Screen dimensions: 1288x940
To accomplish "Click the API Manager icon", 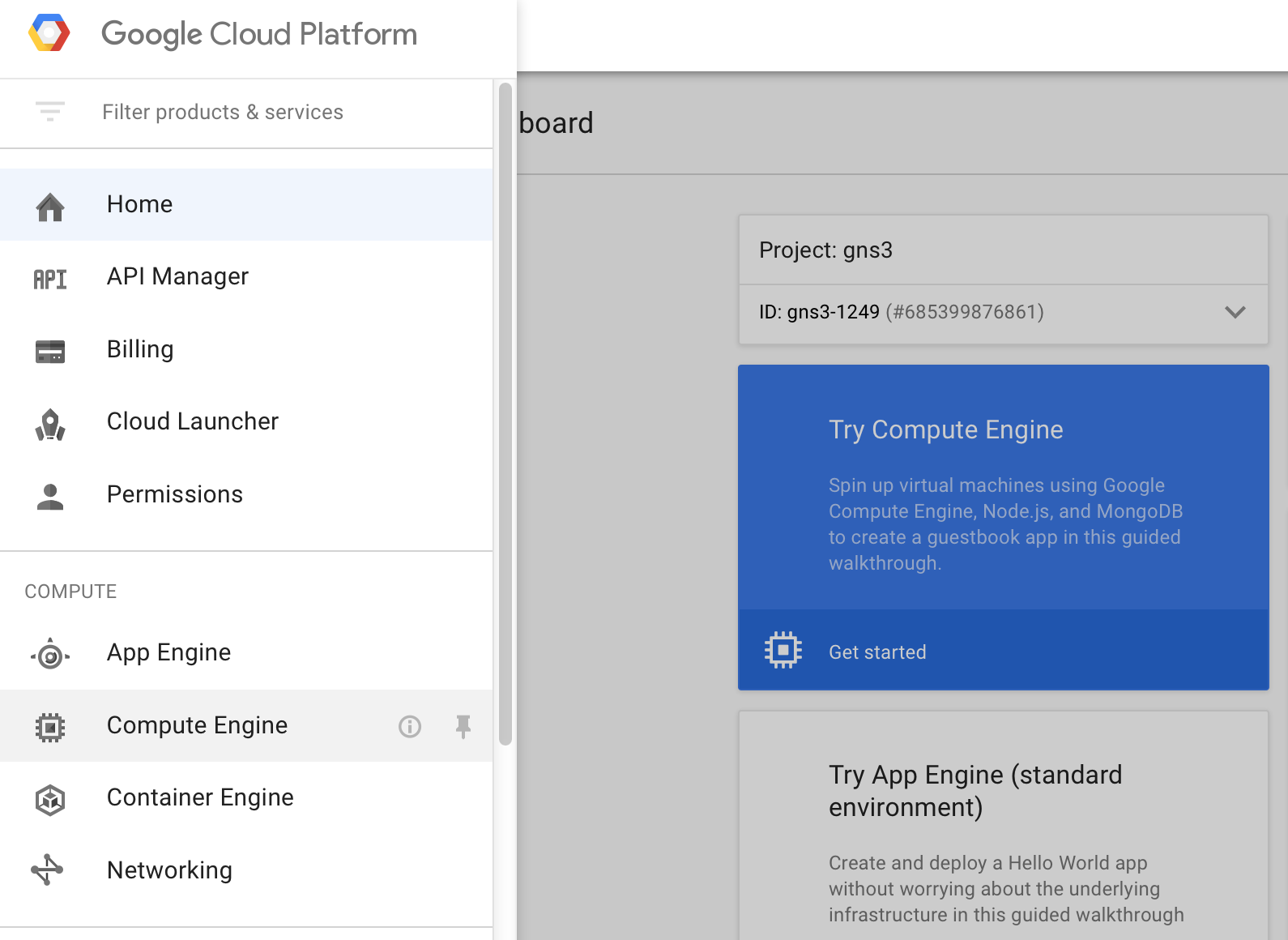I will click(50, 280).
